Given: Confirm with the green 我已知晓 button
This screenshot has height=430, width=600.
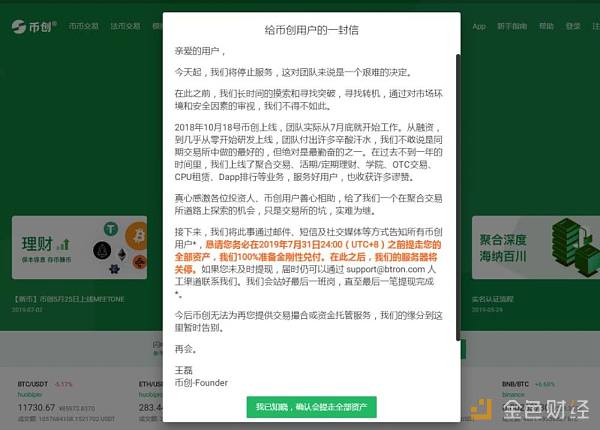Looking at the screenshot, I should 311,407.
